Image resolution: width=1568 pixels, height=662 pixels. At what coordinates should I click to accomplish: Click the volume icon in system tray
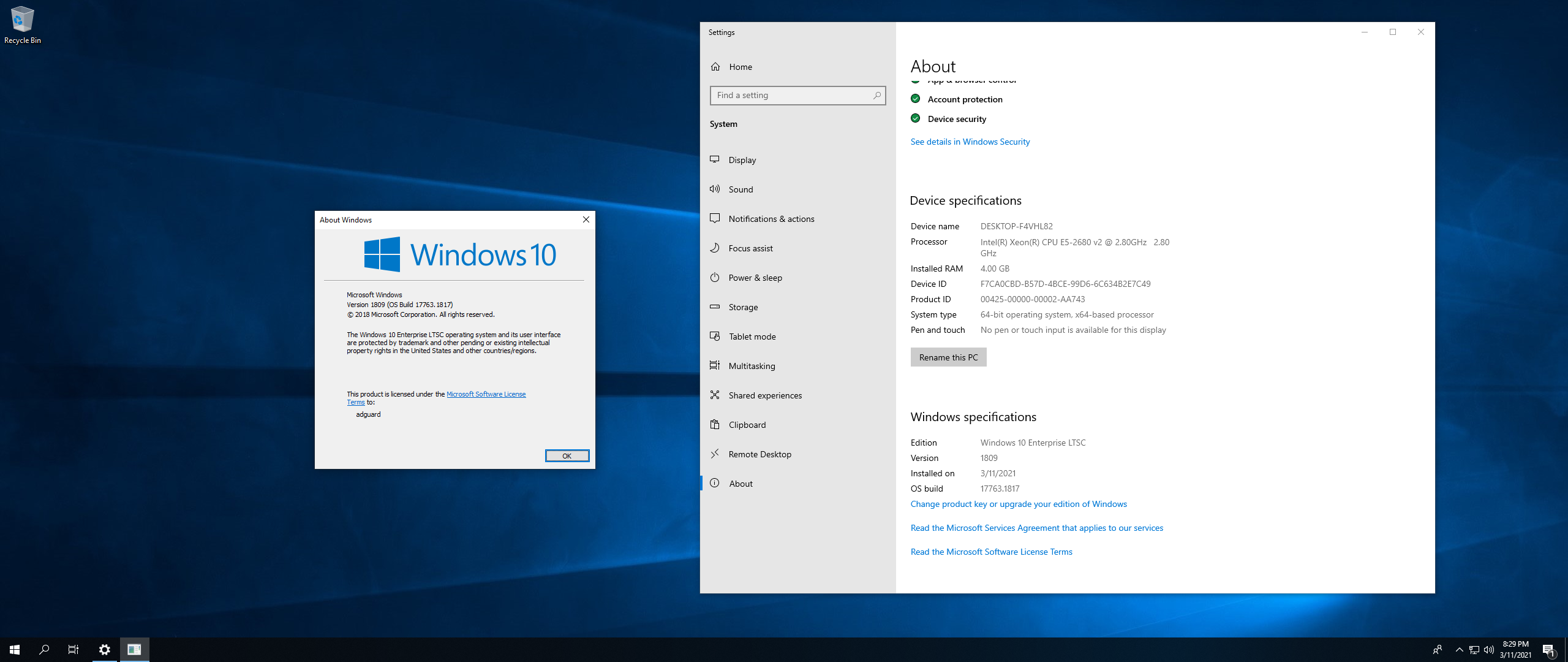click(1489, 650)
